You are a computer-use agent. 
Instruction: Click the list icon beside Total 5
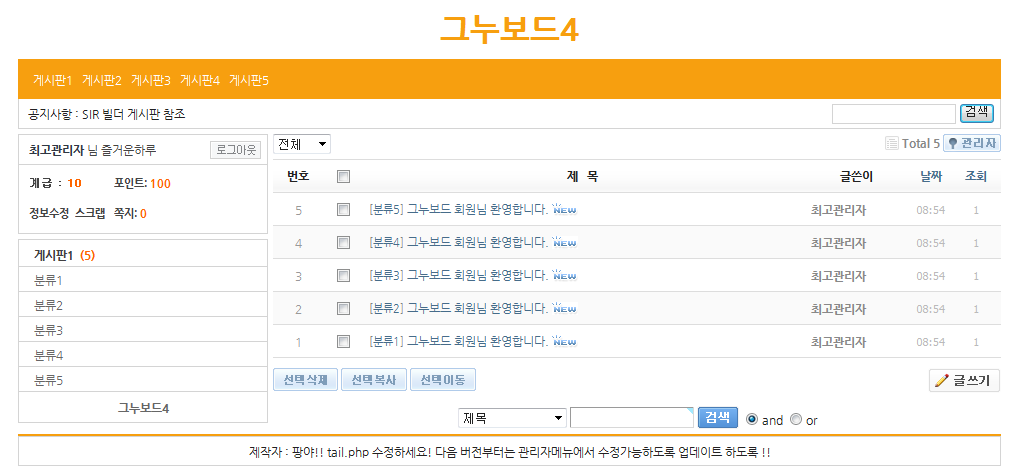click(x=892, y=143)
